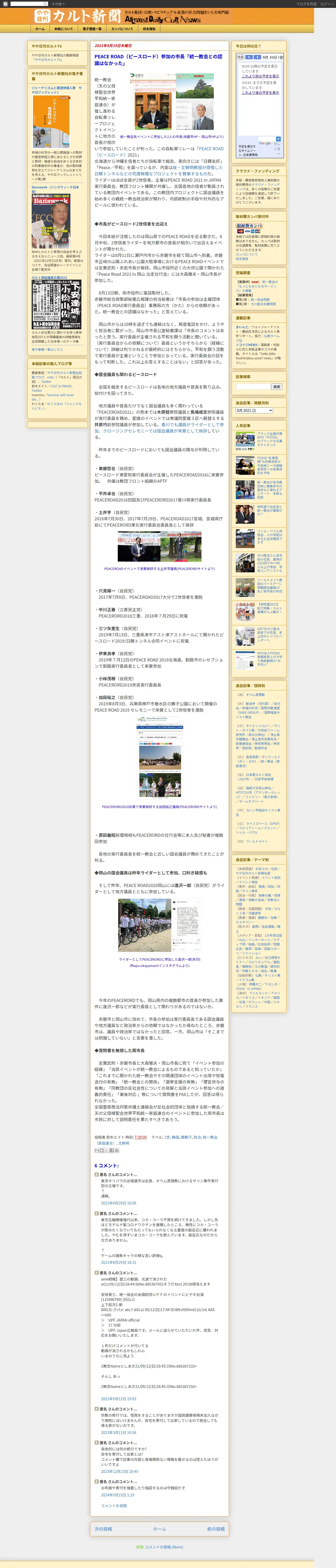
Task: Share the post with the BlogThis icon
Action: pos(101,1150)
